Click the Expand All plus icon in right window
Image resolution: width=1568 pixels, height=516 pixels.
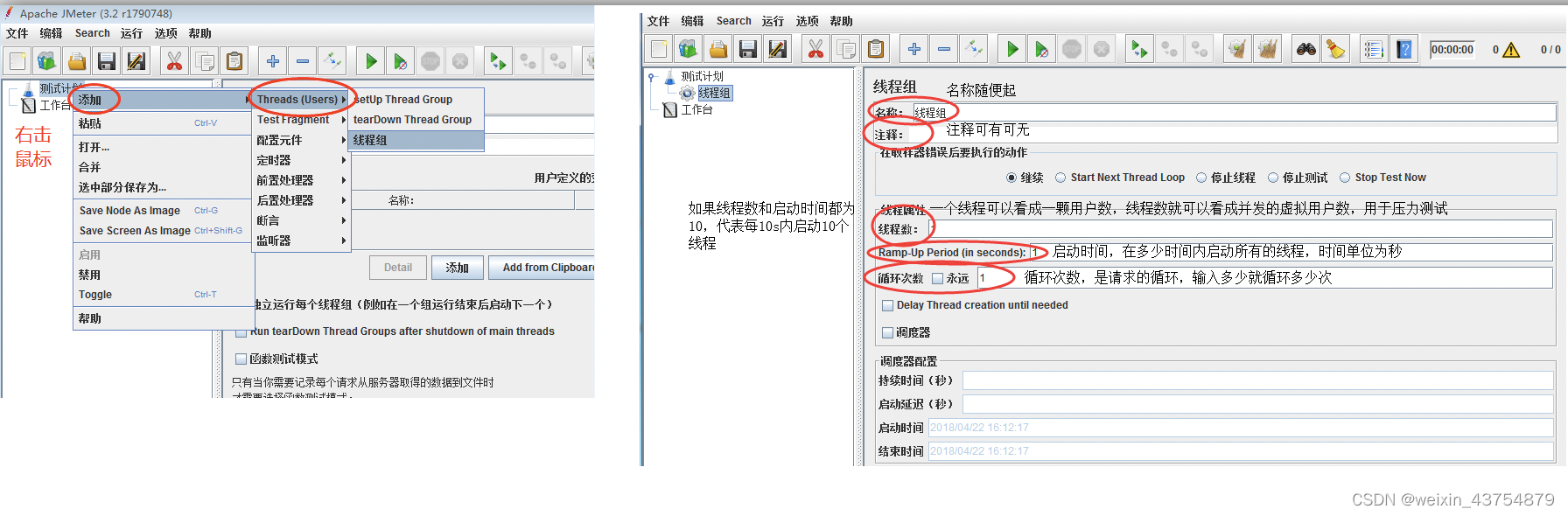click(x=914, y=49)
